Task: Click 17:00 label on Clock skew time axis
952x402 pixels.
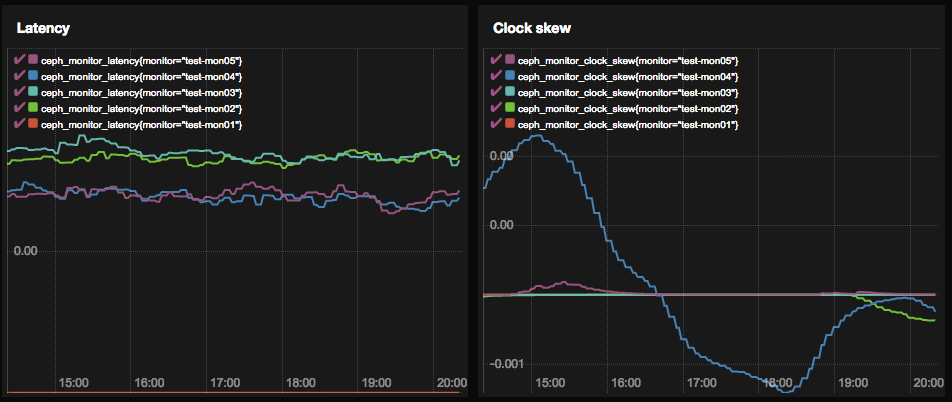Action: 701,383
